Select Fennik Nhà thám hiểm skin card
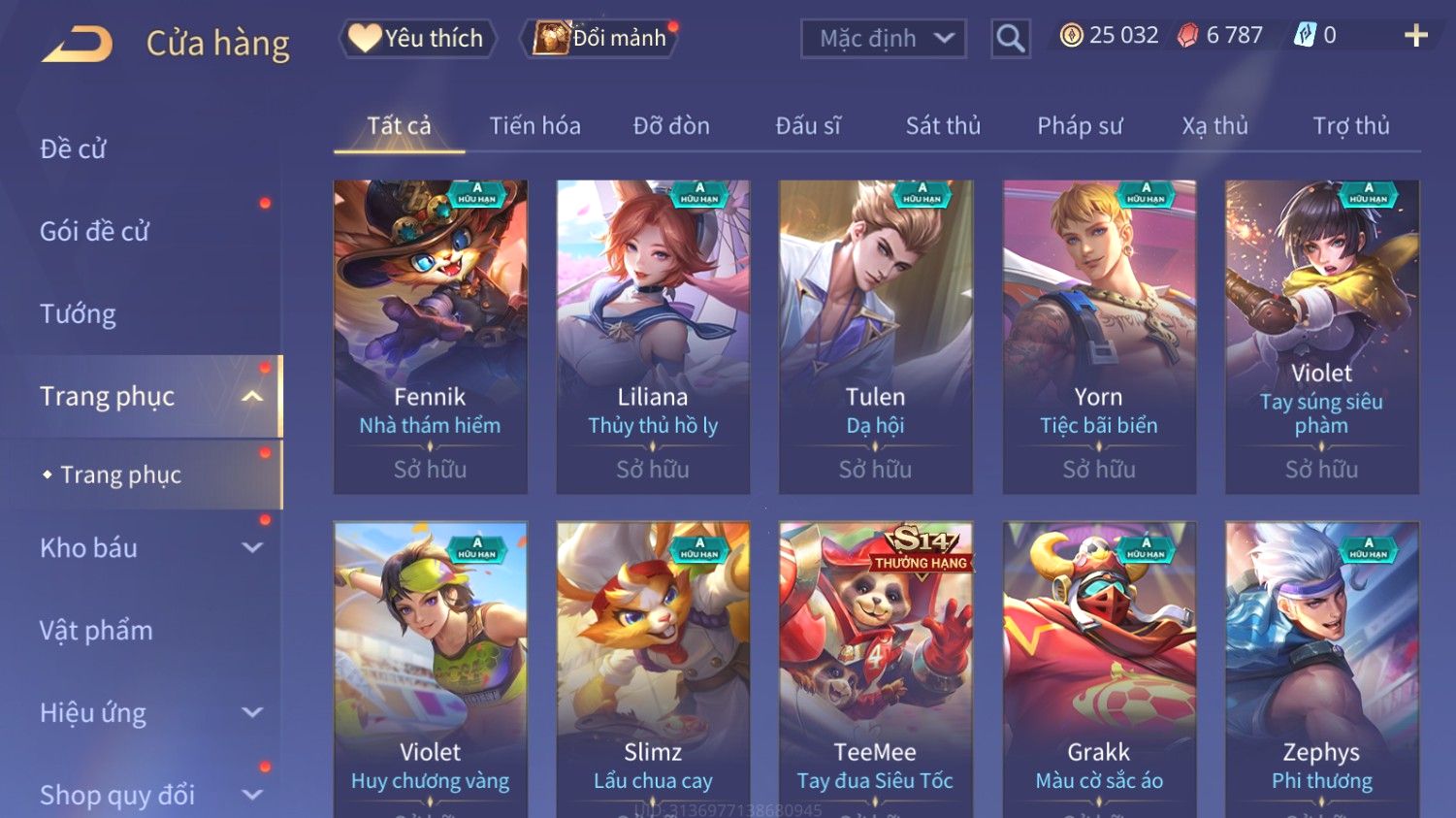 pyautogui.click(x=430, y=337)
